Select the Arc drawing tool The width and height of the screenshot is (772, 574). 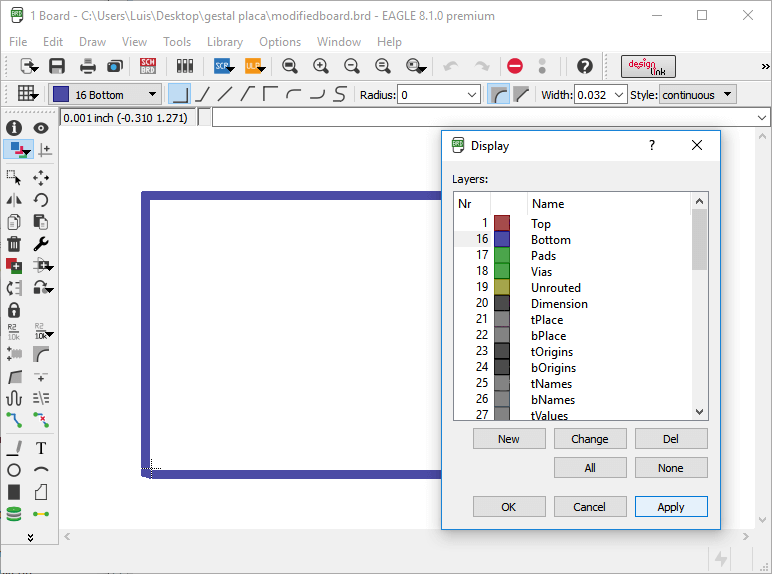[41, 470]
